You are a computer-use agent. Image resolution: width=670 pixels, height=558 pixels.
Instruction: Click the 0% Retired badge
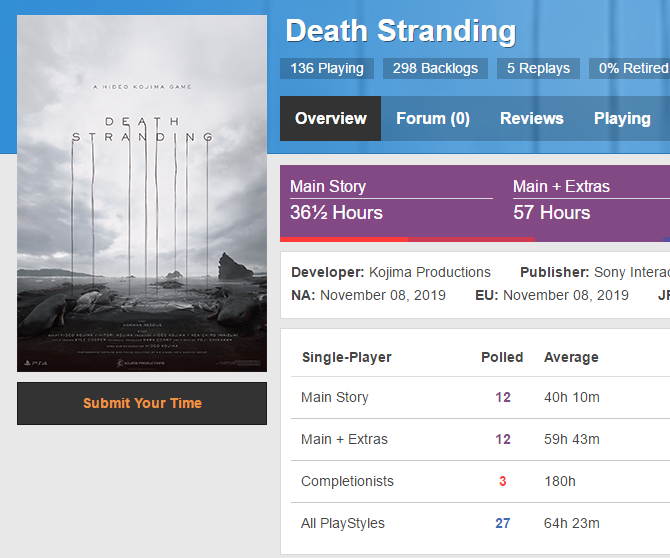coord(629,68)
